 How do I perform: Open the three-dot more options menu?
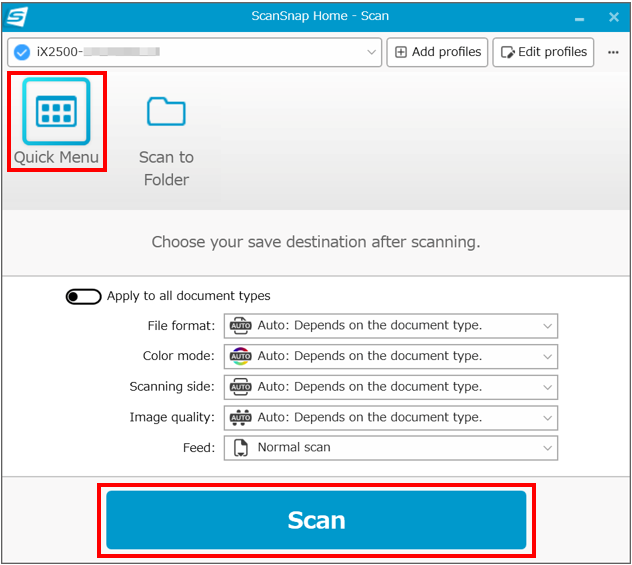click(613, 52)
